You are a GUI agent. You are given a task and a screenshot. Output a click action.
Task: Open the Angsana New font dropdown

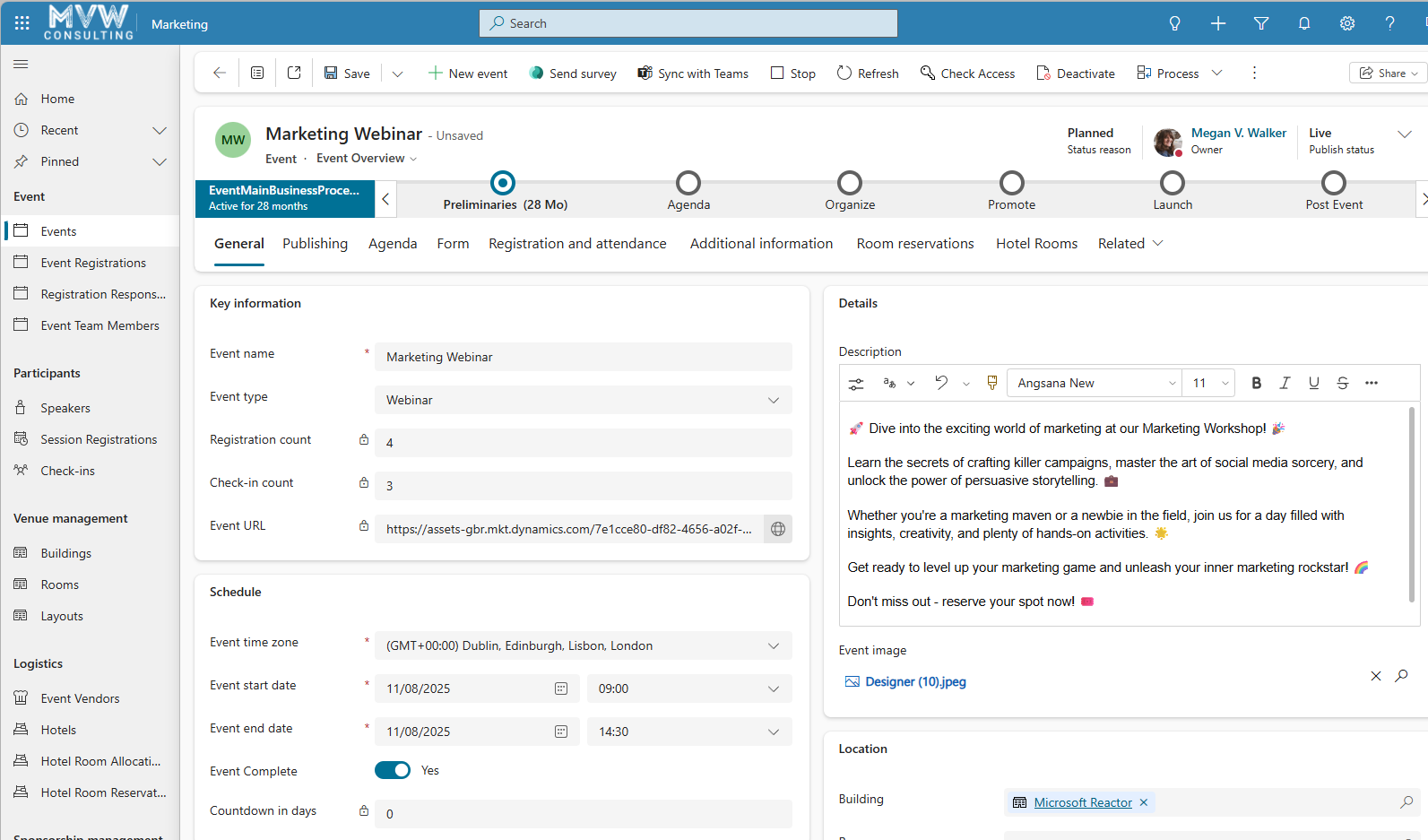click(1095, 383)
